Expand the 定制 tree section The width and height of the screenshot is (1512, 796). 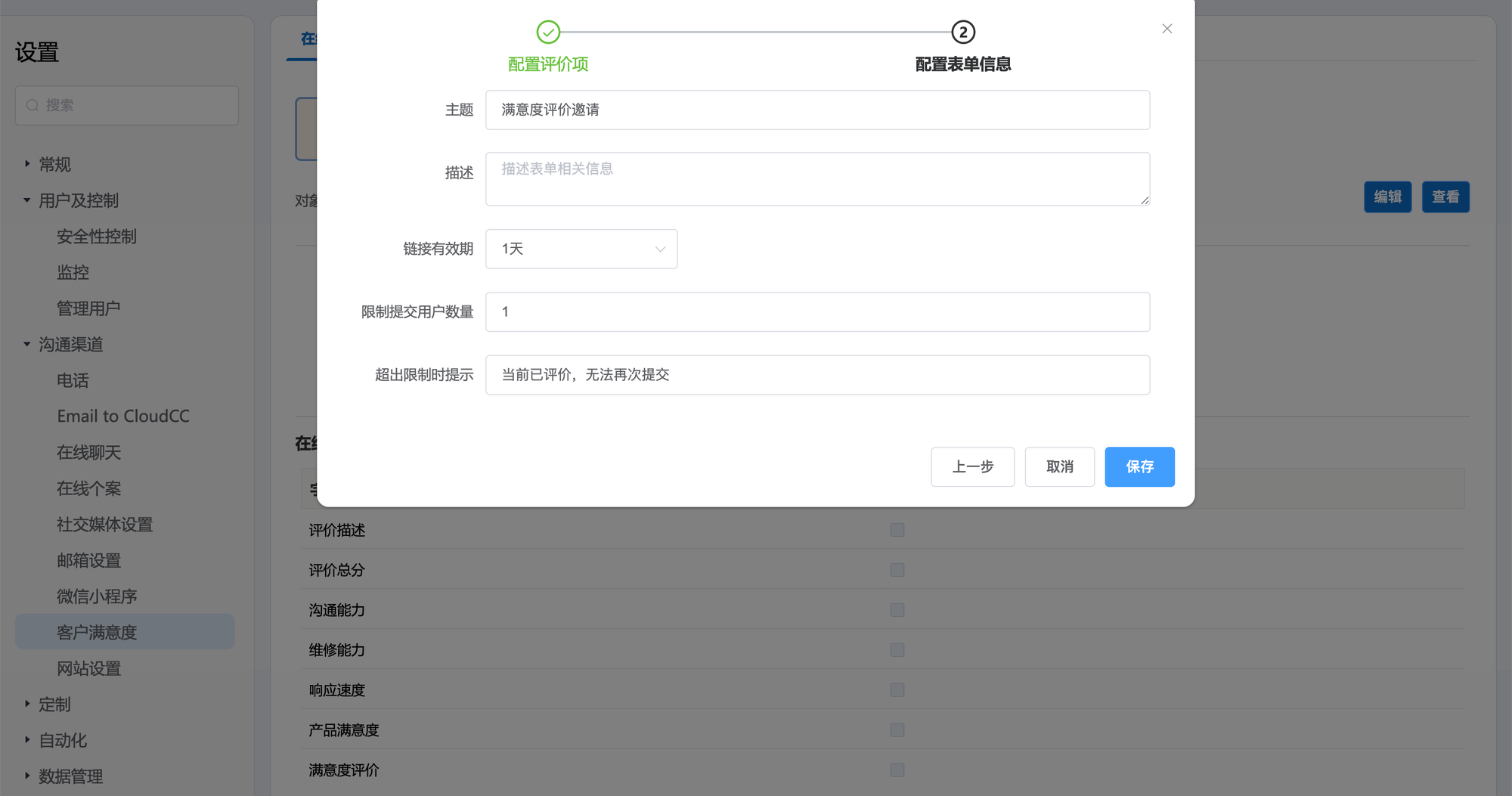[27, 704]
